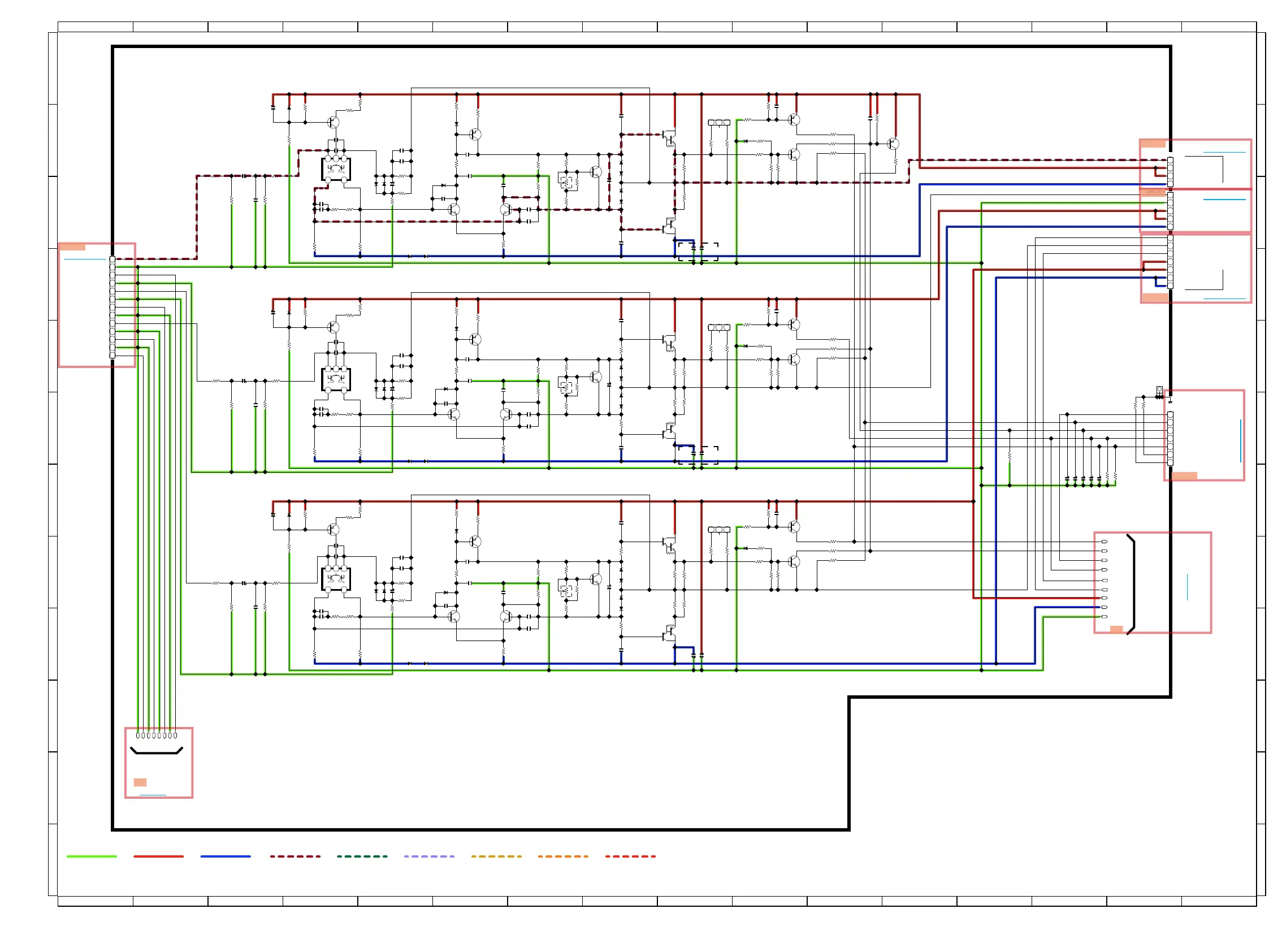
Task: Click the vertical blue line in the right-middle pink box
Action: [x=1240, y=441]
